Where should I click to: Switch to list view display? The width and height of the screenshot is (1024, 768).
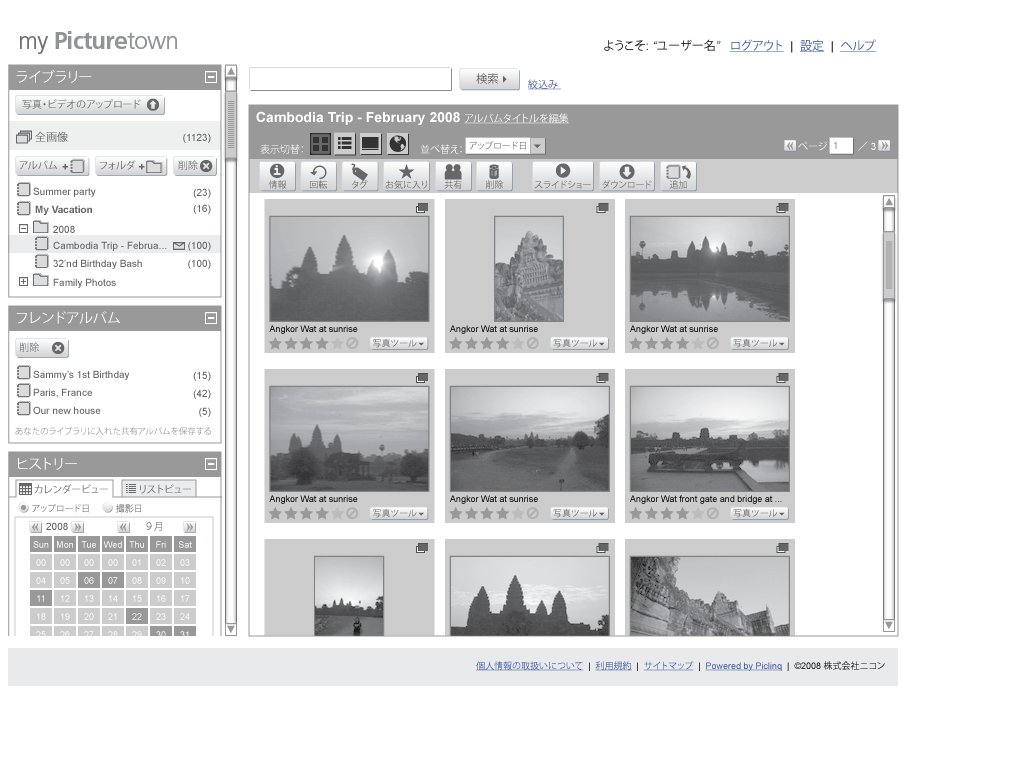coord(345,144)
